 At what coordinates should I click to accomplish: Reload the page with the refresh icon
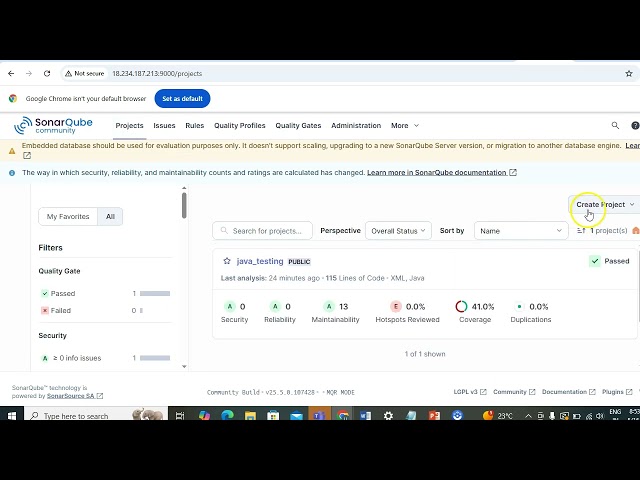(x=47, y=73)
